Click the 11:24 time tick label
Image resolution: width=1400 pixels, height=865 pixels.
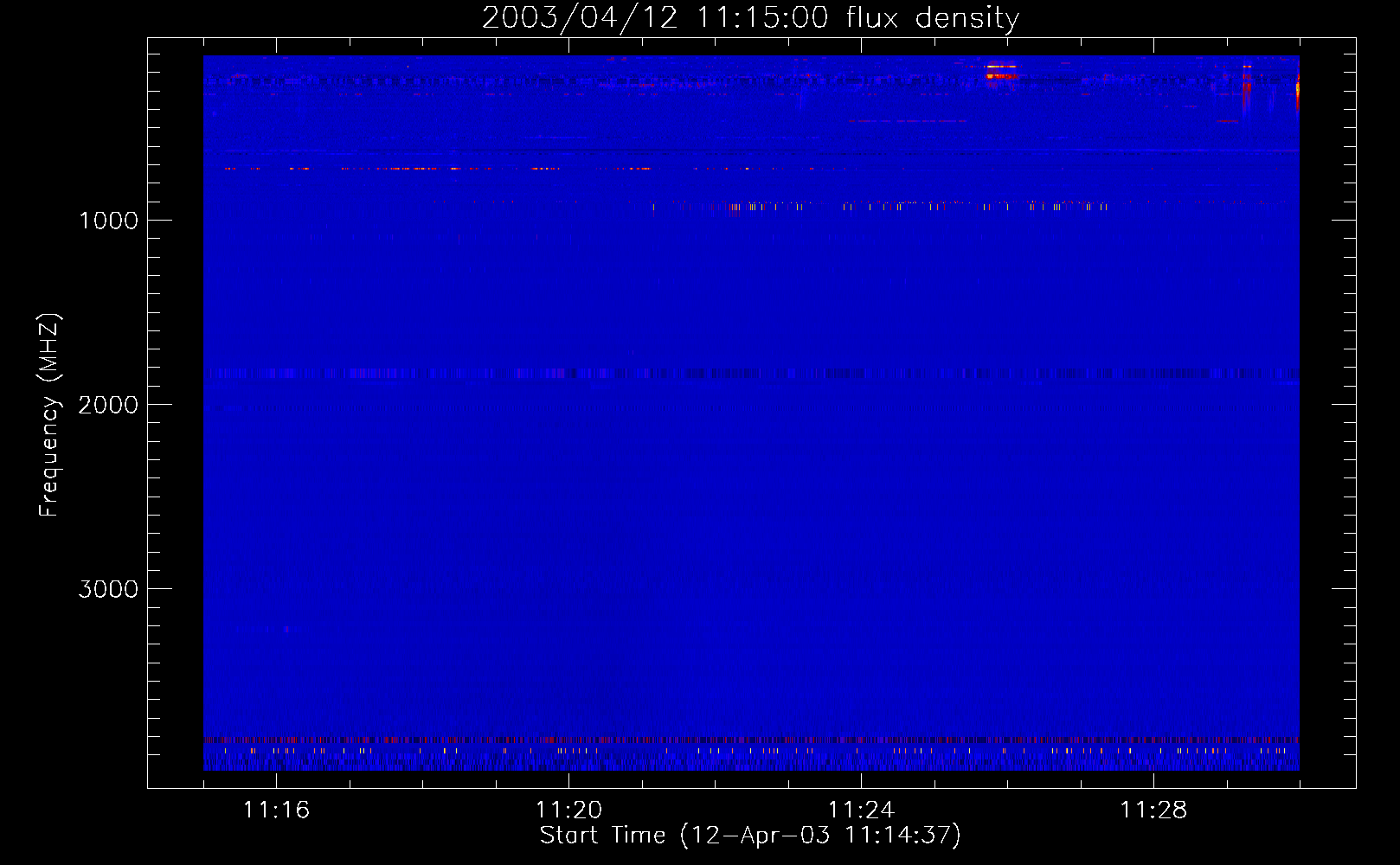861,810
